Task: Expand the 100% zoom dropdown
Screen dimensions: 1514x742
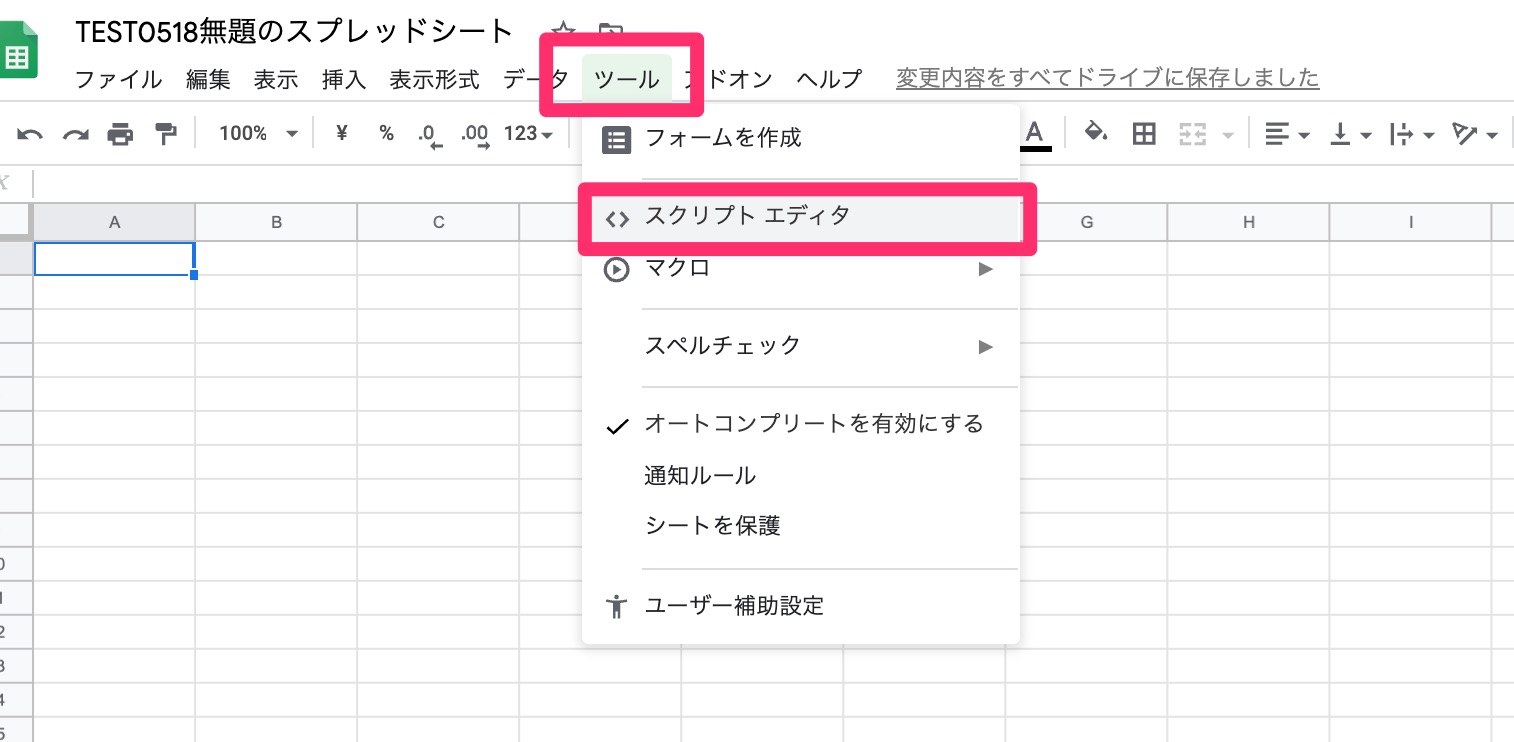Action: (258, 134)
